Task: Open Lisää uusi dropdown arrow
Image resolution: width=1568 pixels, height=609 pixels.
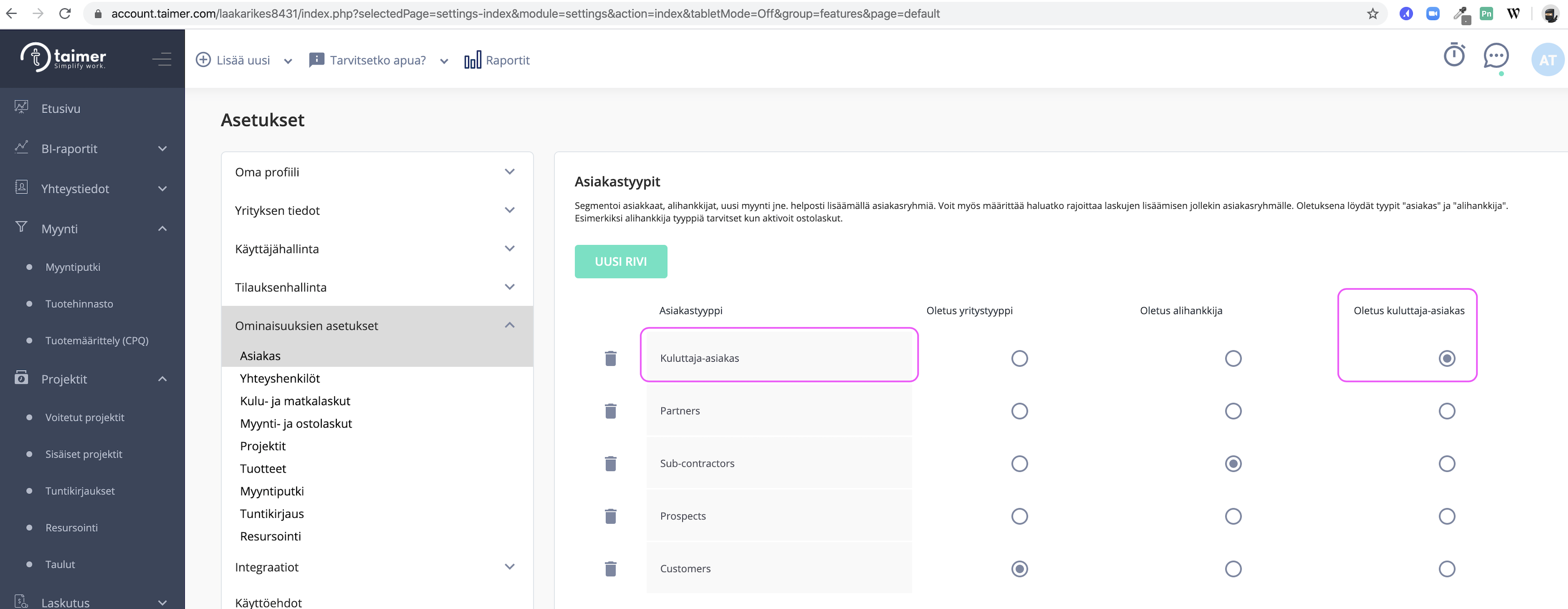Action: tap(288, 60)
